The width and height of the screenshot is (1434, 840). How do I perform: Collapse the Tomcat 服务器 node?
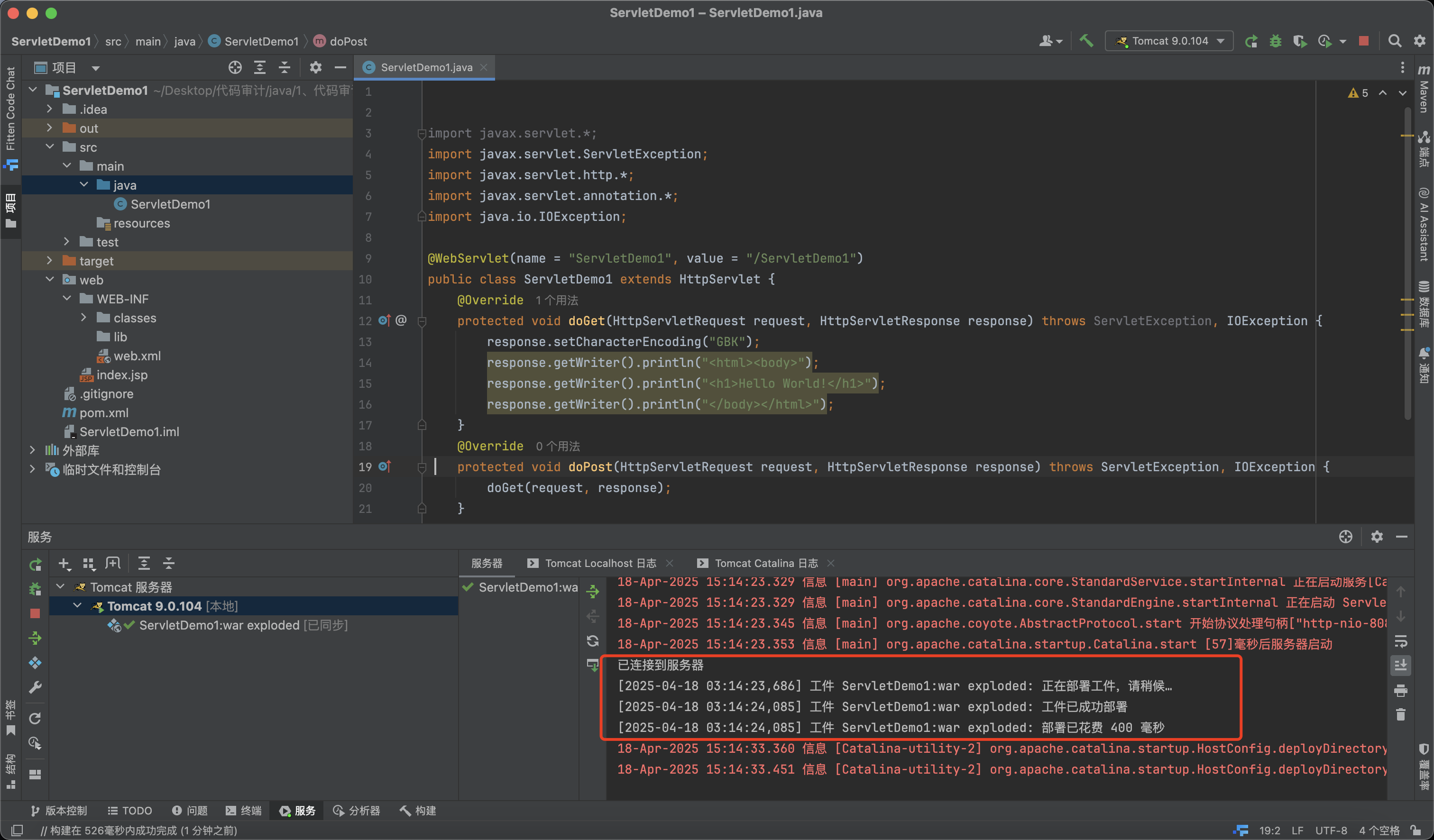pos(61,587)
